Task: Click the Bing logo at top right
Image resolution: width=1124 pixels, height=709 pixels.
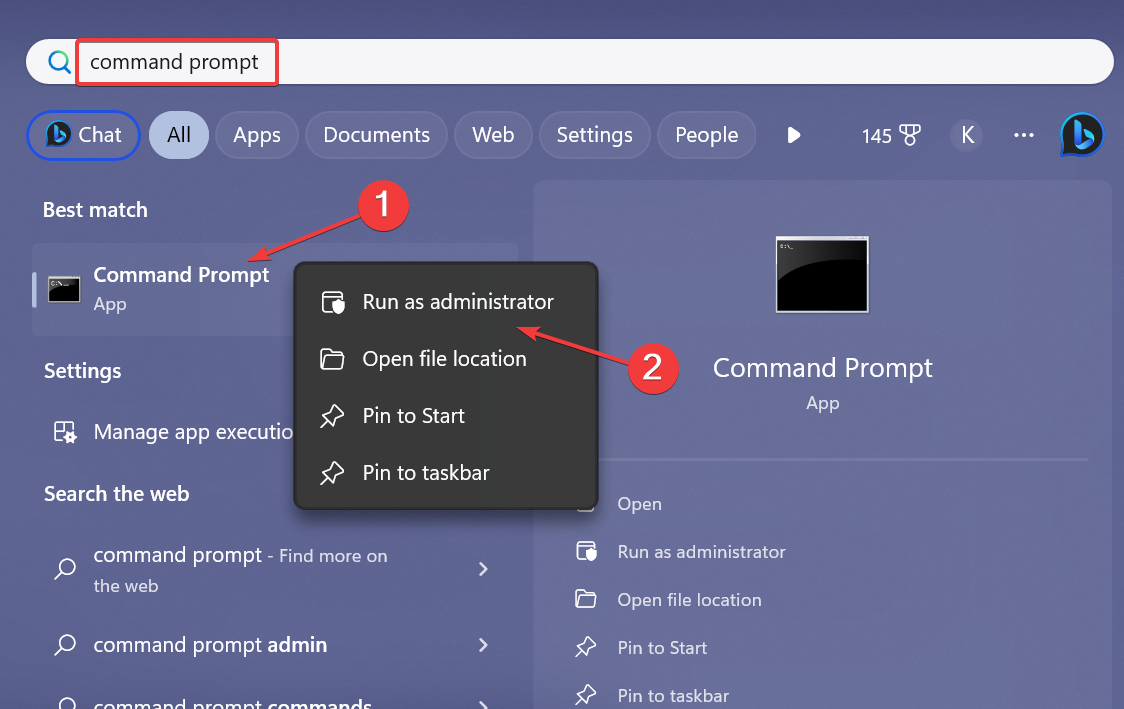Action: [1082, 135]
